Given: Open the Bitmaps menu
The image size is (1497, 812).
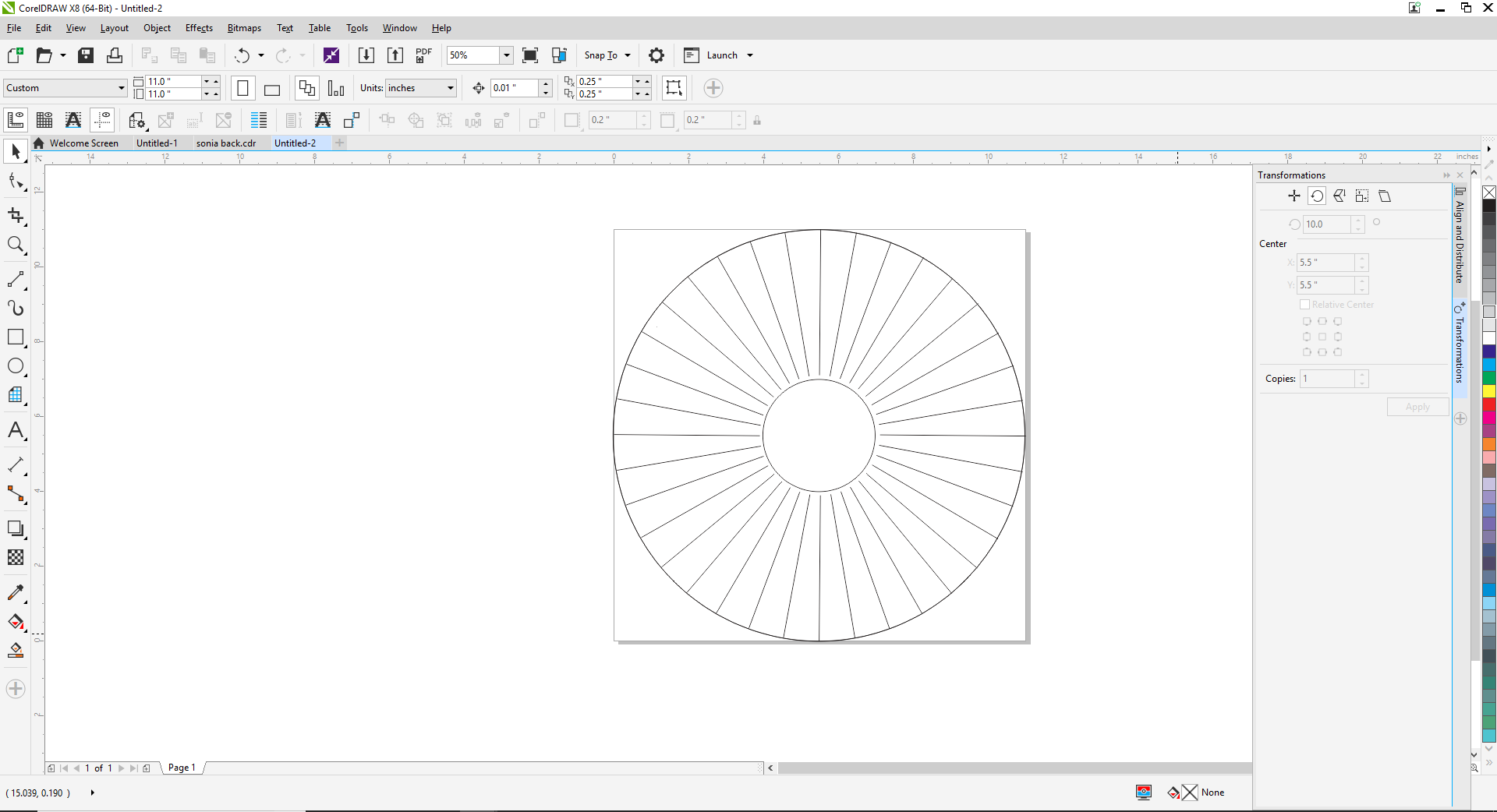Looking at the screenshot, I should click(244, 28).
